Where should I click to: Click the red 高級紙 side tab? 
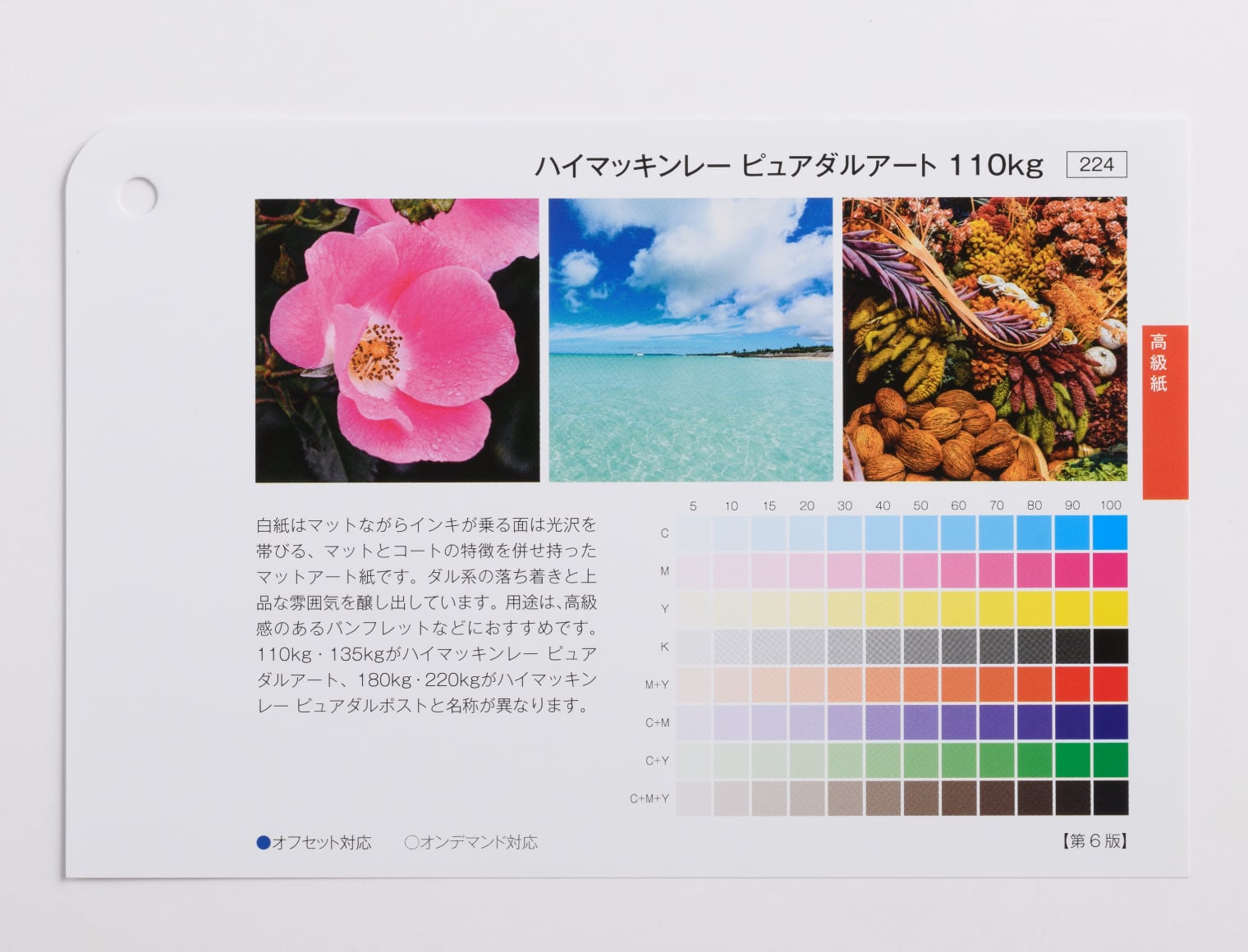click(1164, 411)
